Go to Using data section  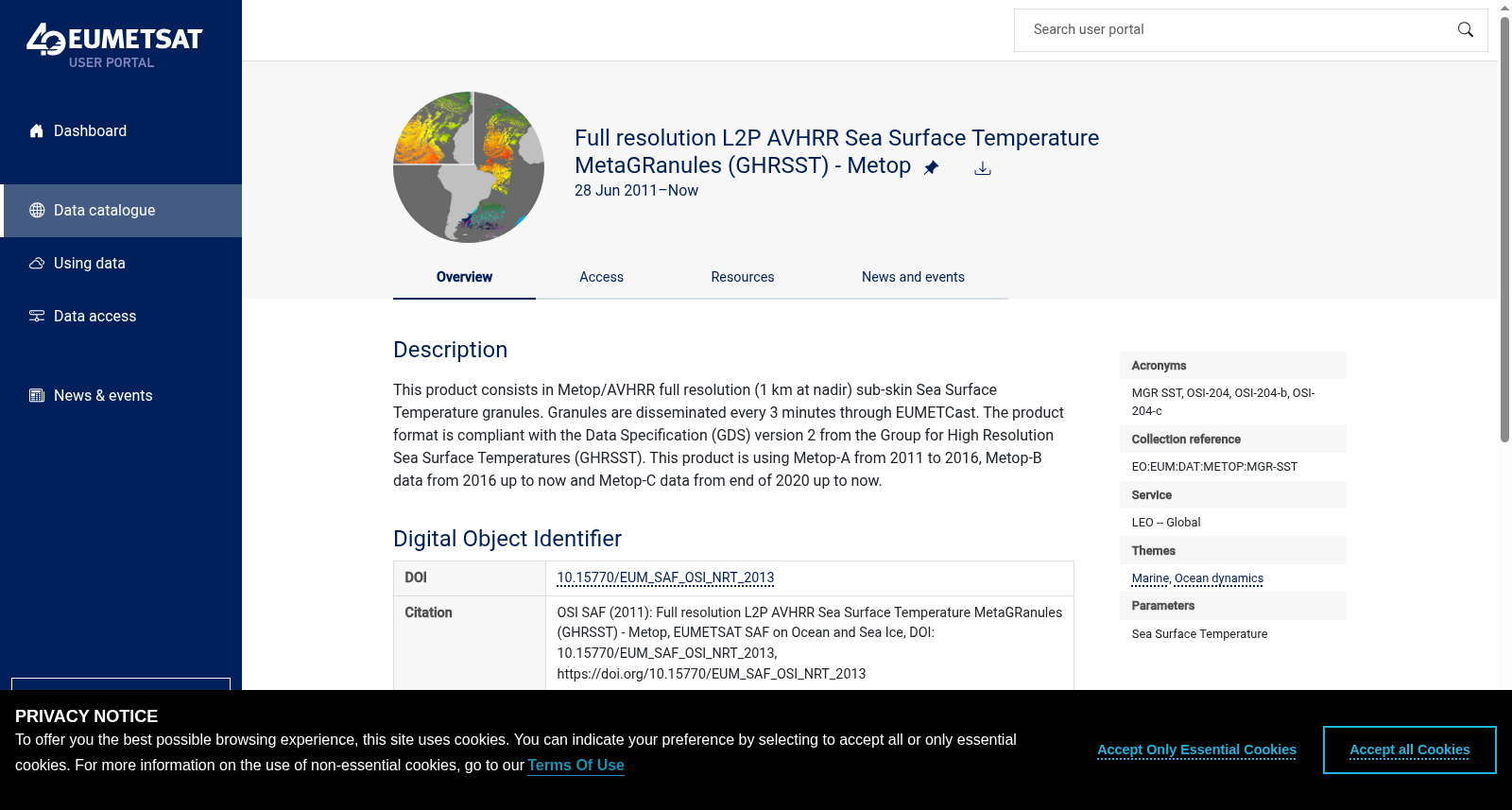tap(121, 264)
